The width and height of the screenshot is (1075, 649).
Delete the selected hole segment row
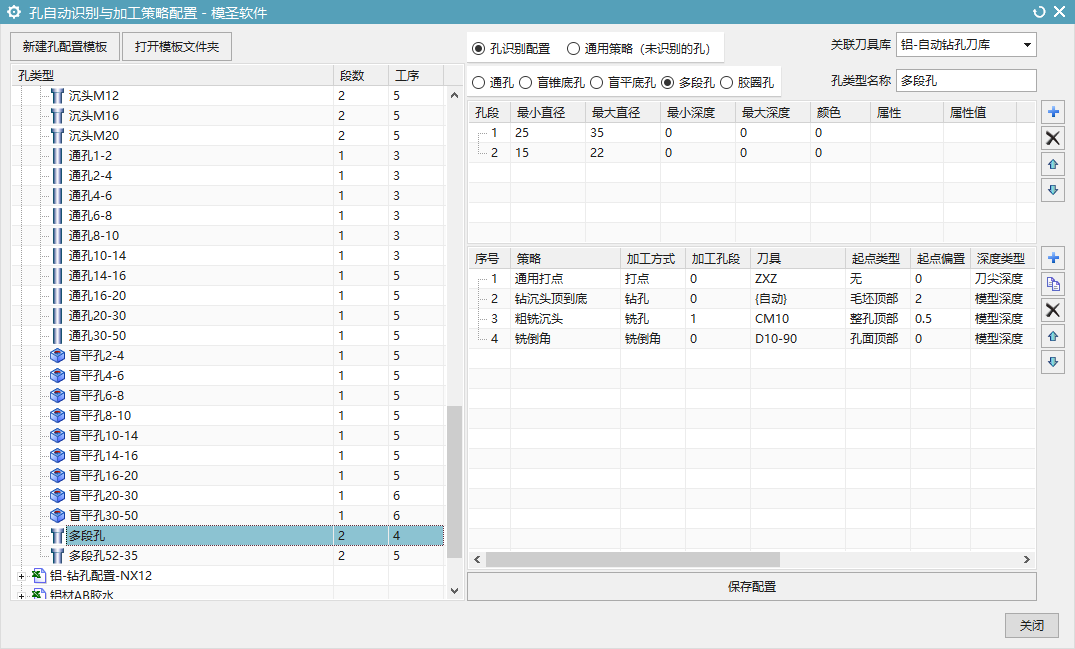1053,138
